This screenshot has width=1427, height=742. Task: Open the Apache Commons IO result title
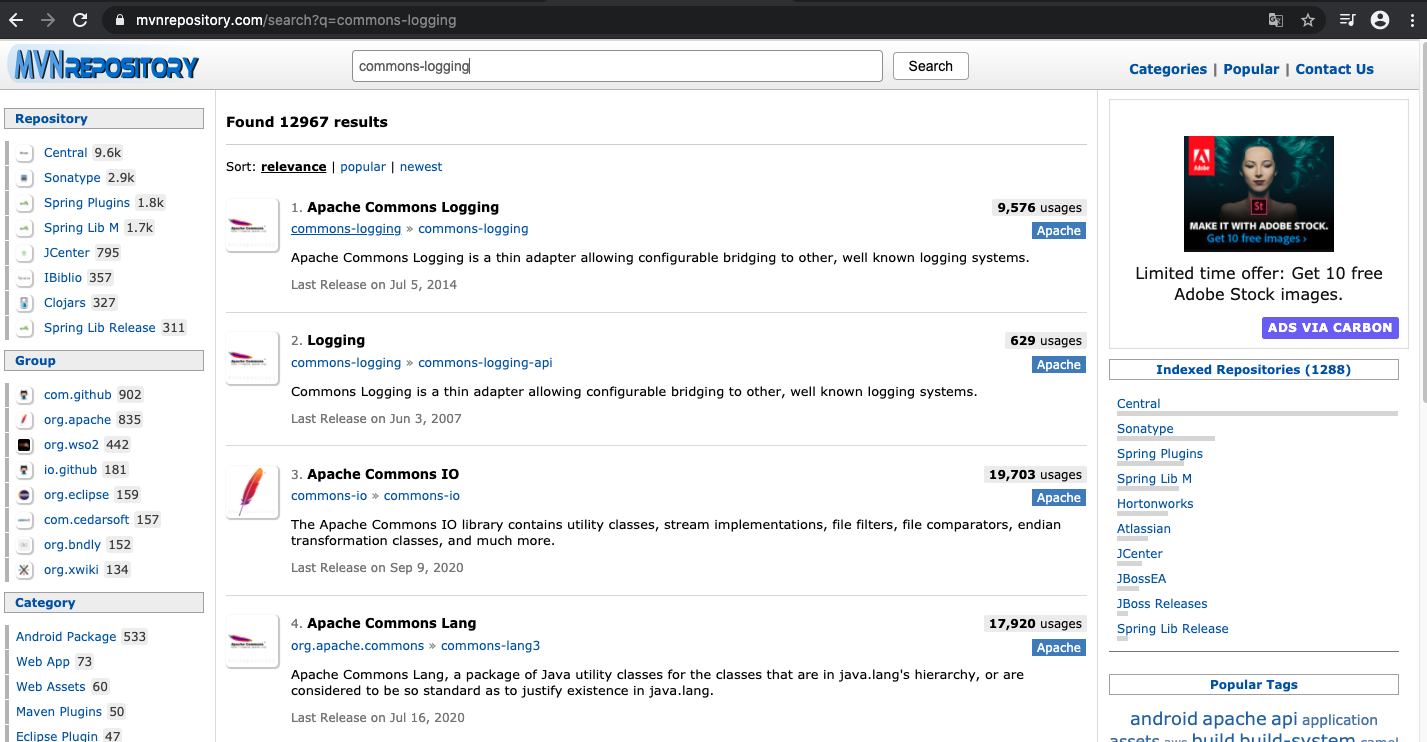pos(383,474)
